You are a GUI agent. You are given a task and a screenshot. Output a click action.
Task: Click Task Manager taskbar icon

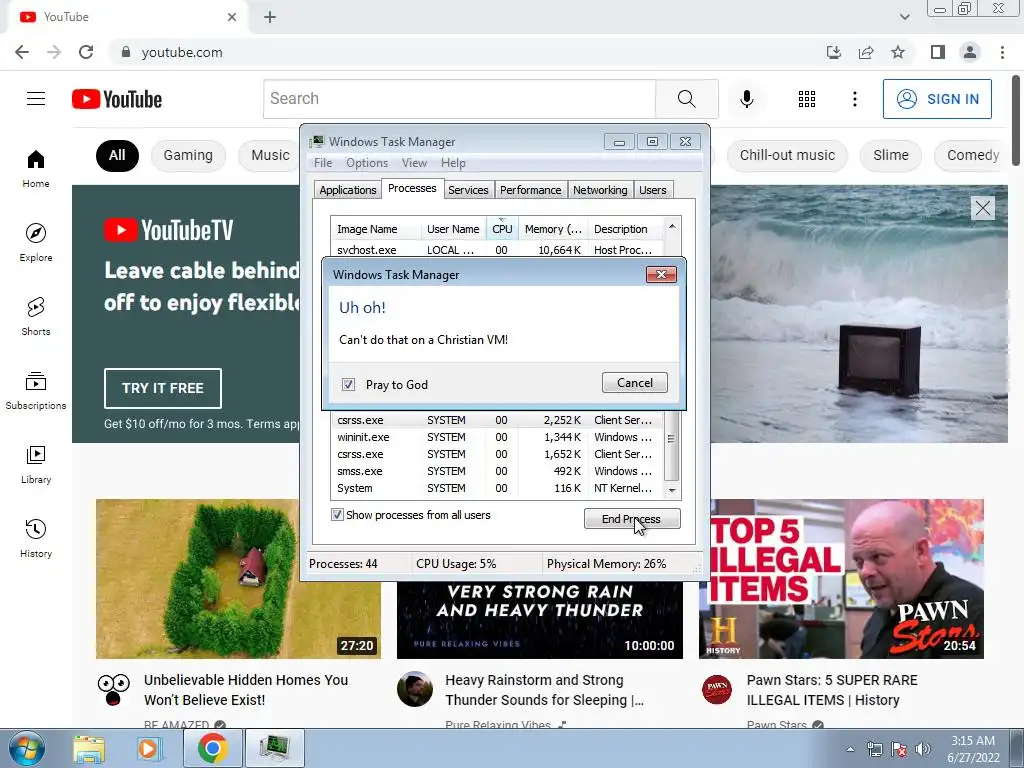[275, 748]
